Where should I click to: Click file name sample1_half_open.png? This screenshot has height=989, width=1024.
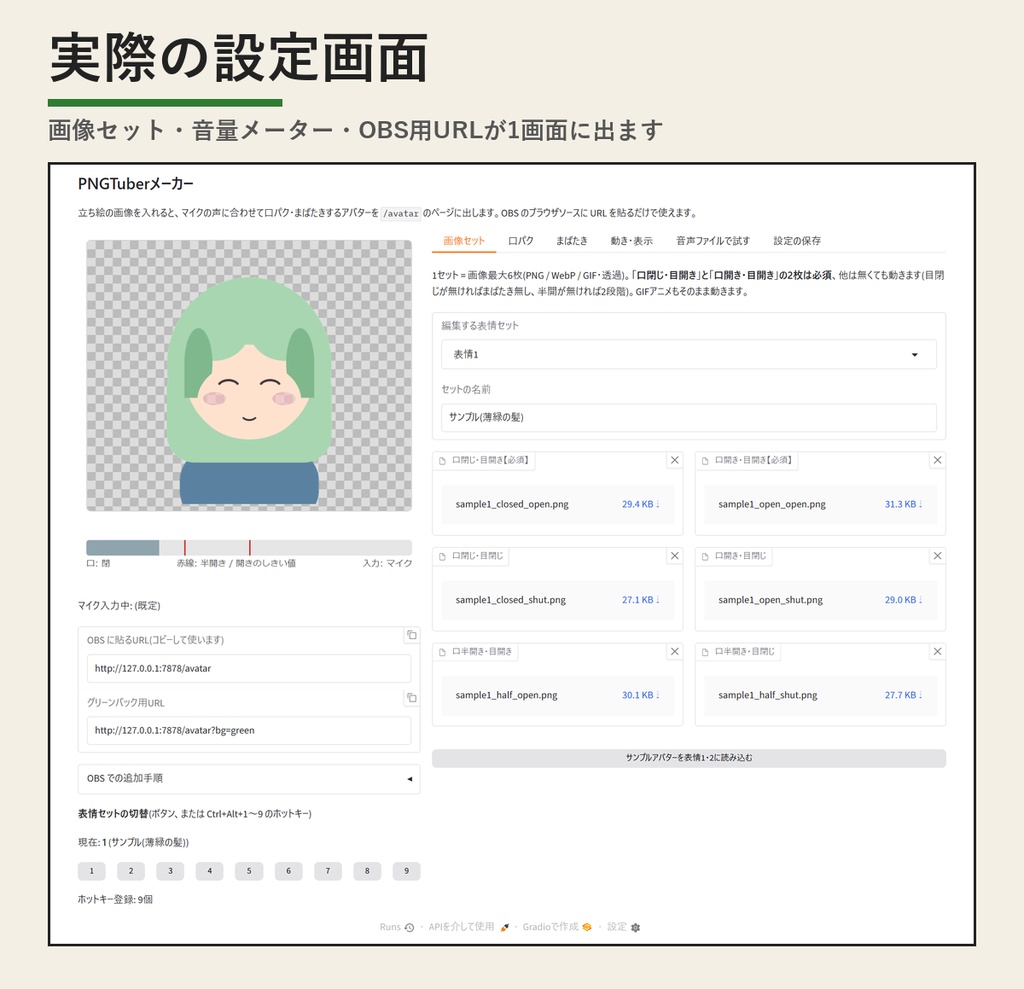click(507, 695)
